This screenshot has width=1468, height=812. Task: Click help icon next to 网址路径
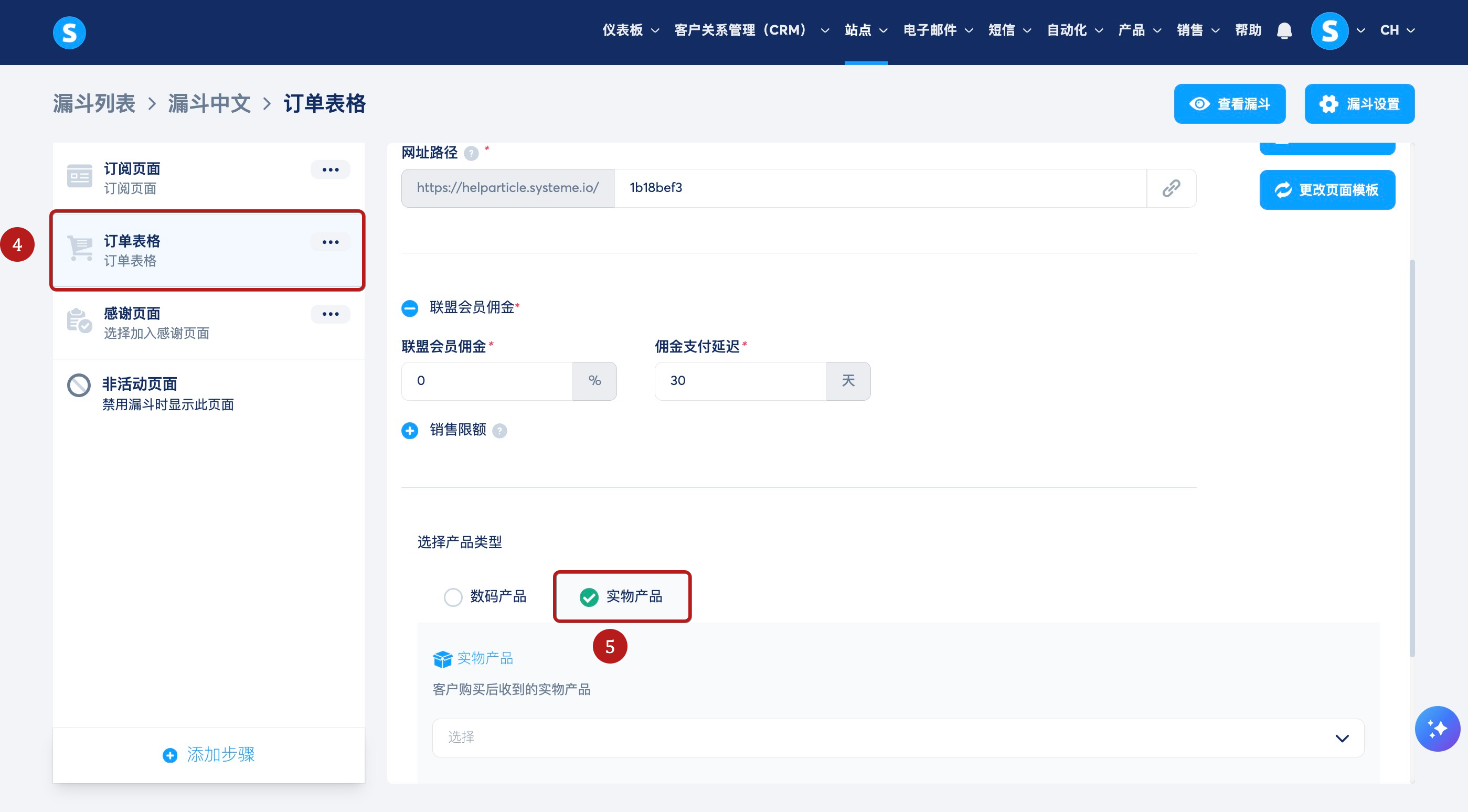471,153
